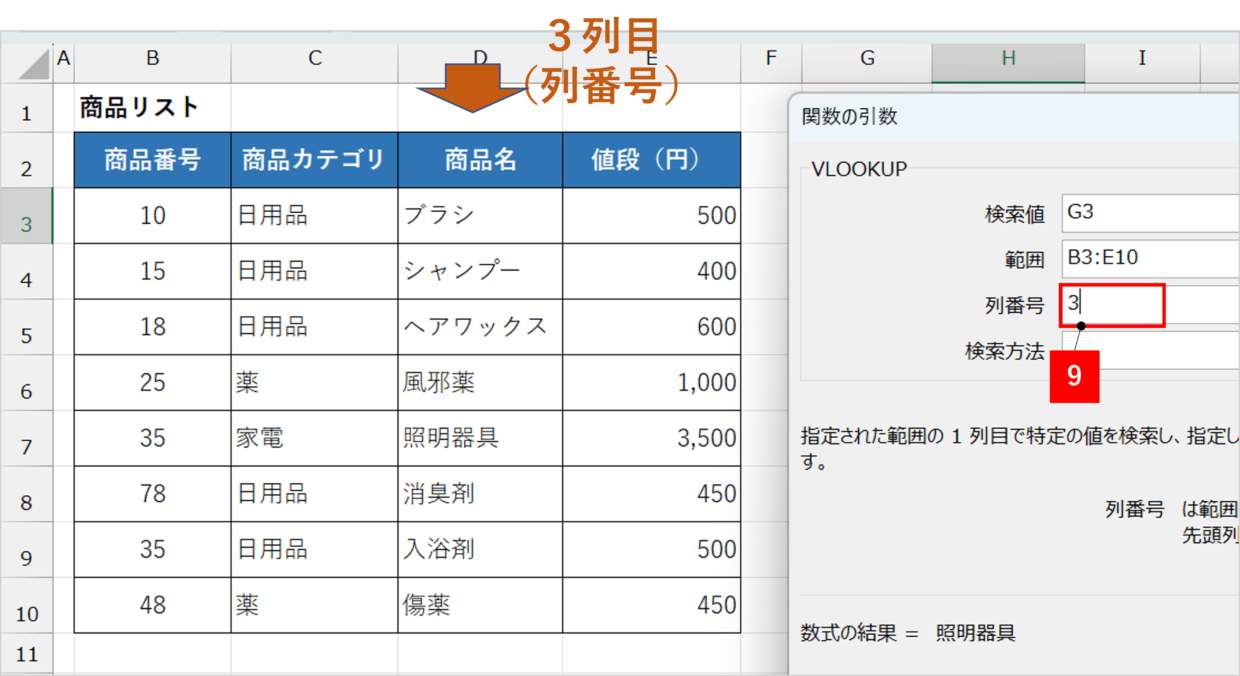Click the 600 price cell

click(651, 326)
